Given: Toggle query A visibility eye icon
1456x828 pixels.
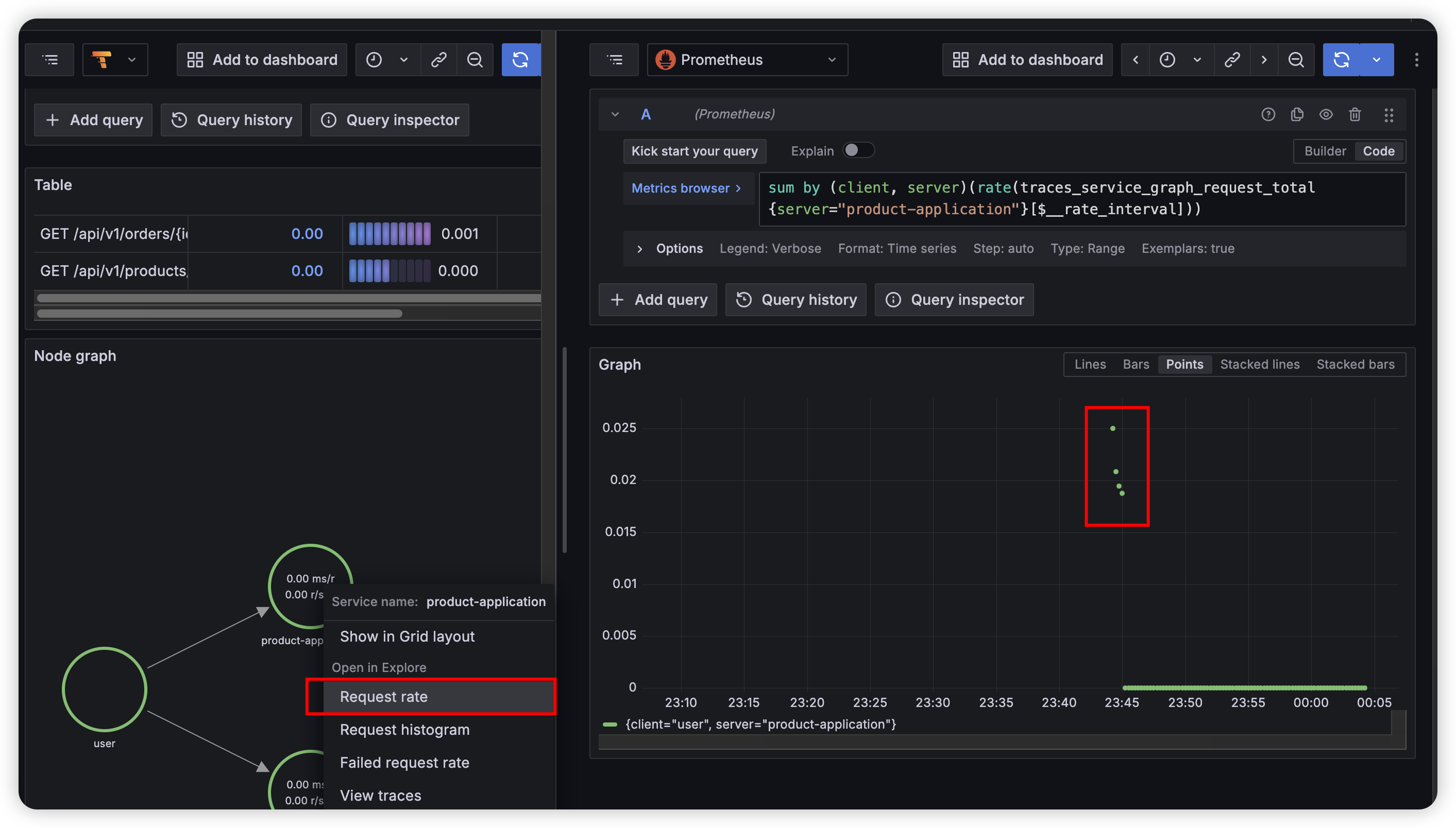Looking at the screenshot, I should pos(1326,114).
